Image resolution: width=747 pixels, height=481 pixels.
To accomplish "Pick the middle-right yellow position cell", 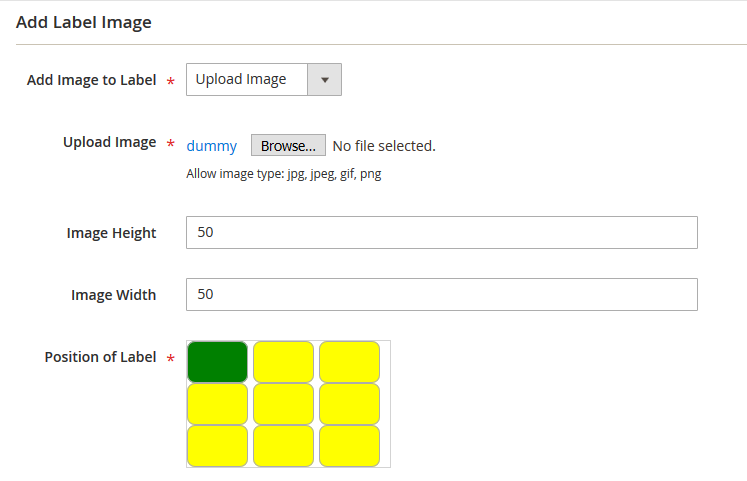I will pyautogui.click(x=349, y=404).
